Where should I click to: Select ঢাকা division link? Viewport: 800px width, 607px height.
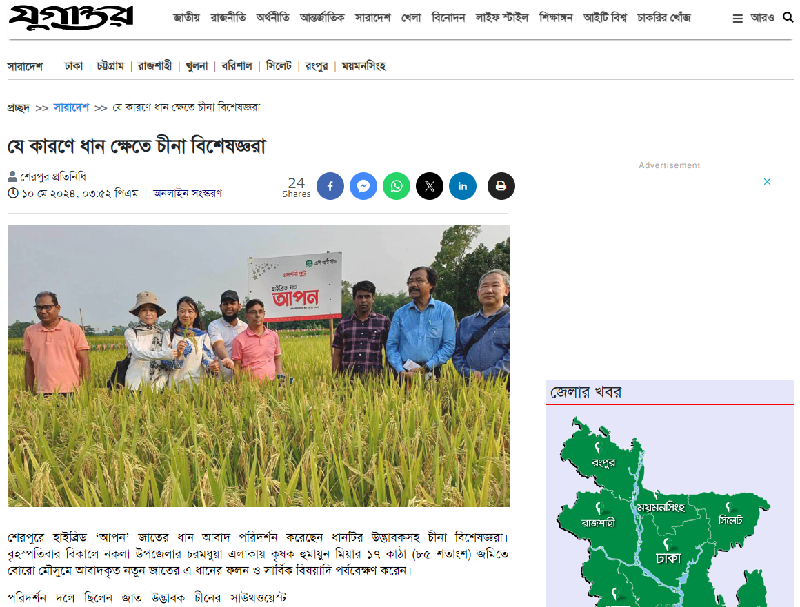pos(73,66)
